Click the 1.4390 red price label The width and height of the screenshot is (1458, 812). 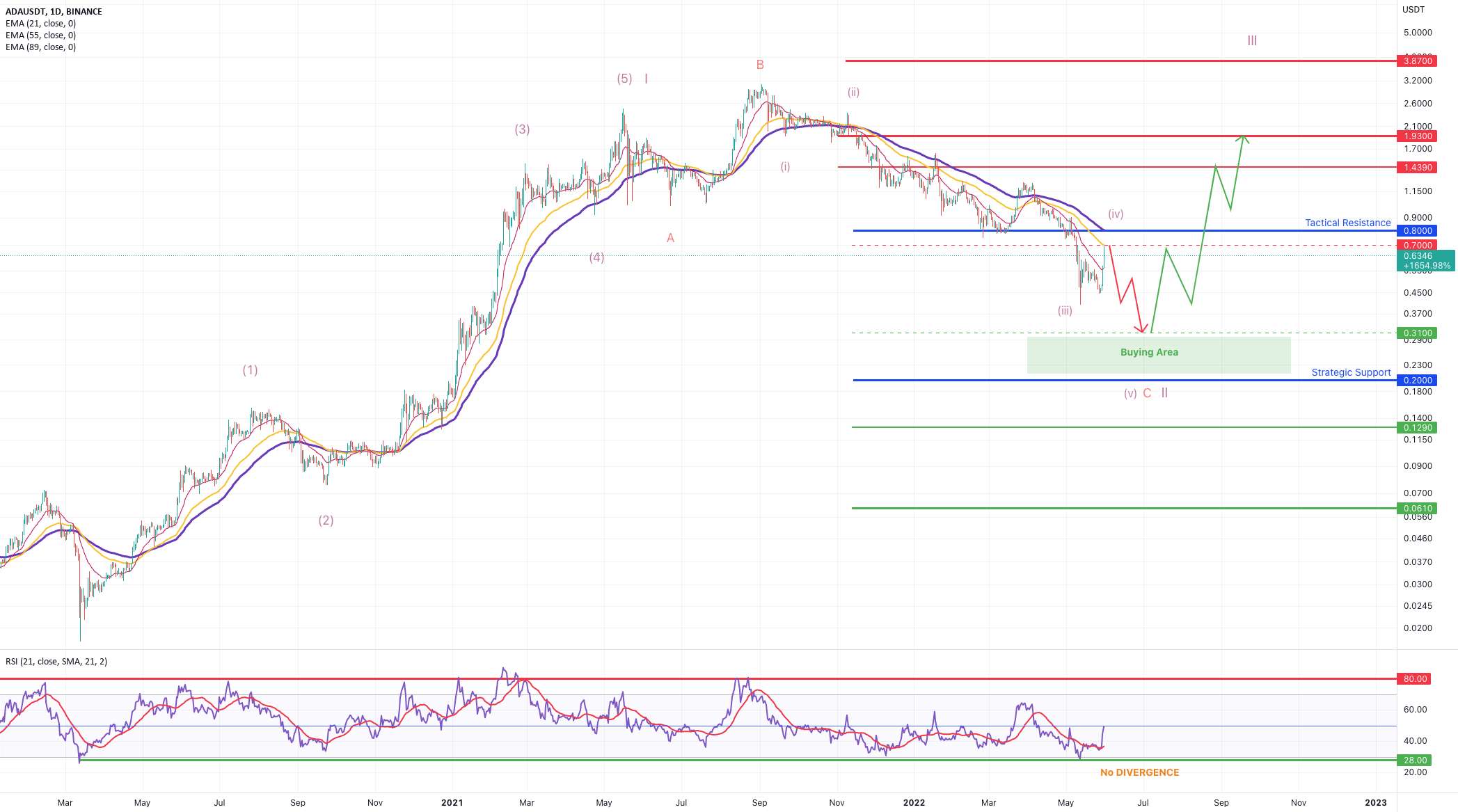click(x=1418, y=168)
